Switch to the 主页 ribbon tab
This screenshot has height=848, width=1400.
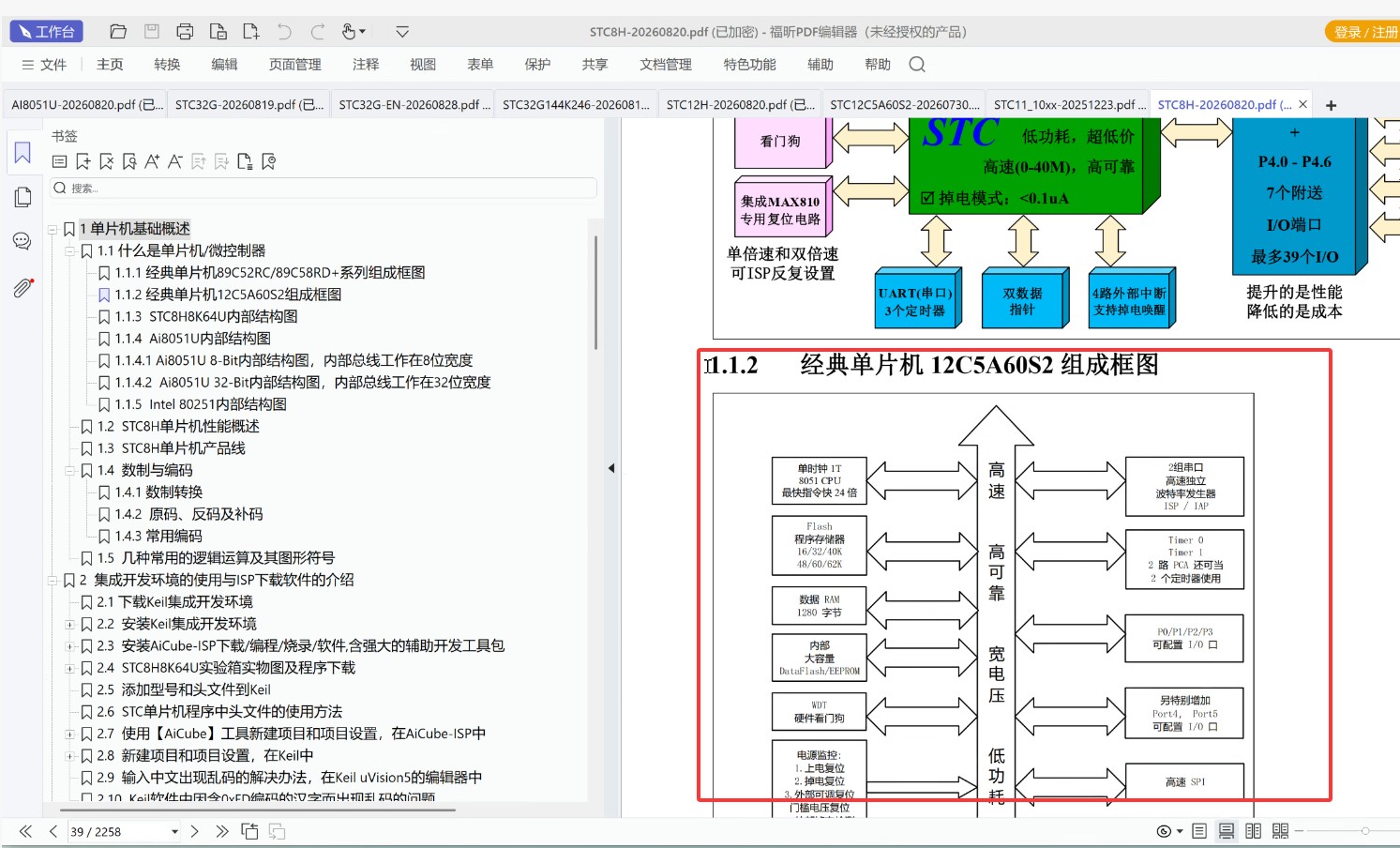click(110, 65)
